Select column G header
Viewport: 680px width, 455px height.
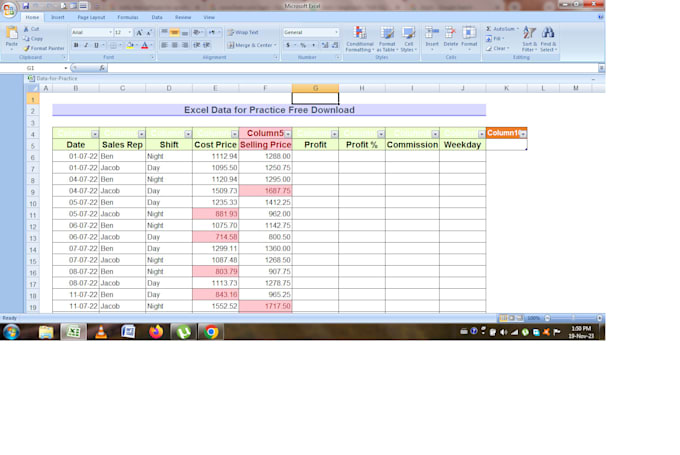[315, 88]
